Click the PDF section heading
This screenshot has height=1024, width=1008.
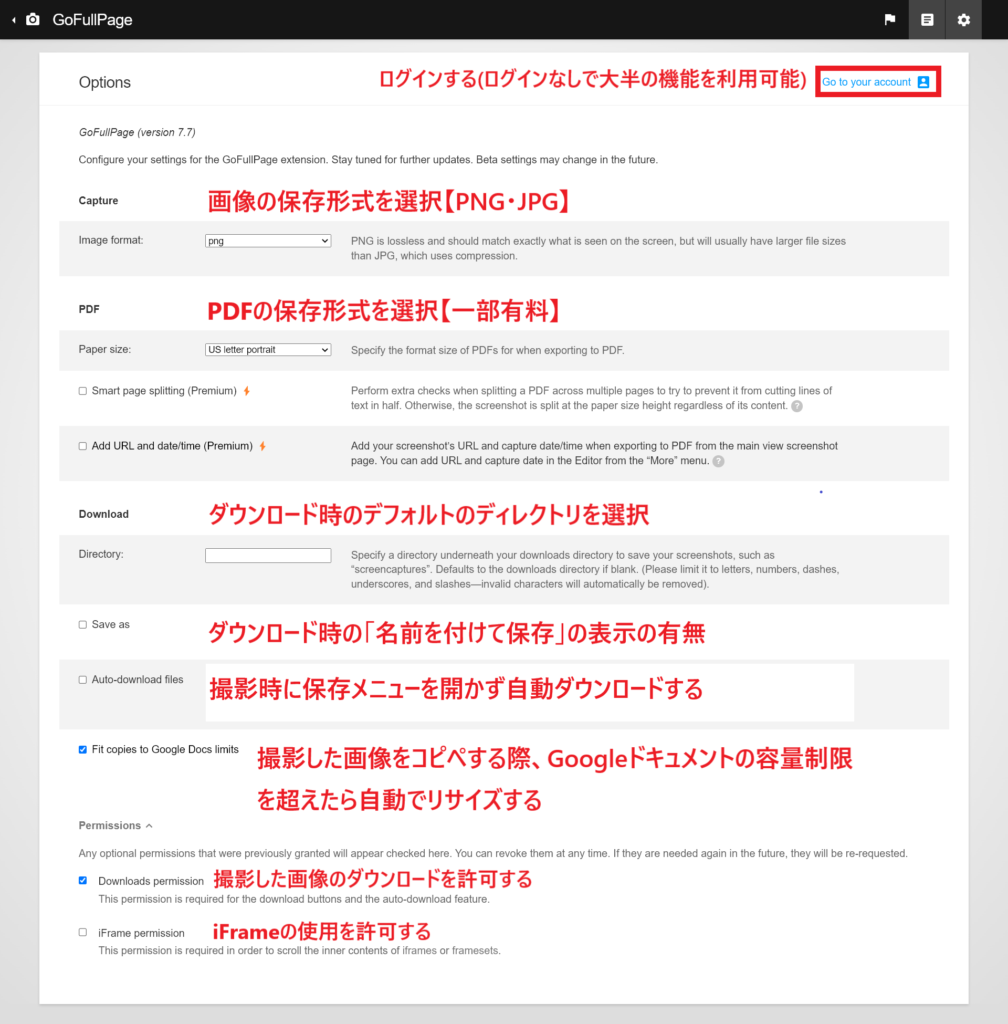tap(89, 309)
